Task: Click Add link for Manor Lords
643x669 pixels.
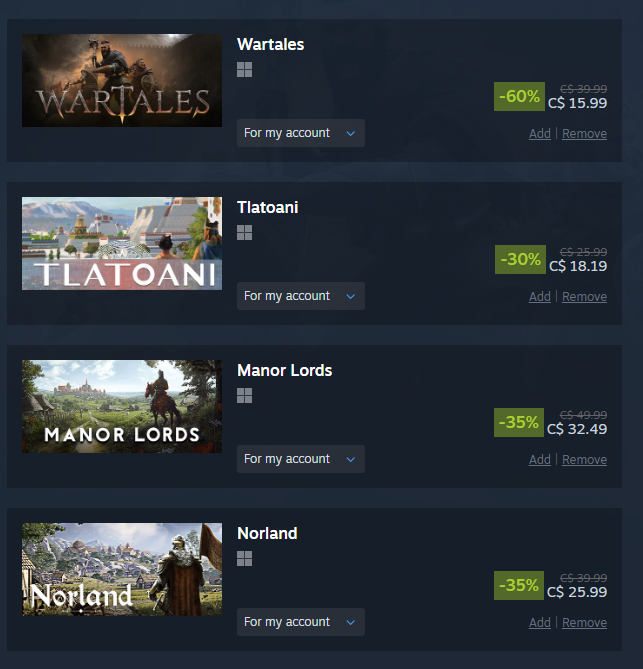Action: 540,460
